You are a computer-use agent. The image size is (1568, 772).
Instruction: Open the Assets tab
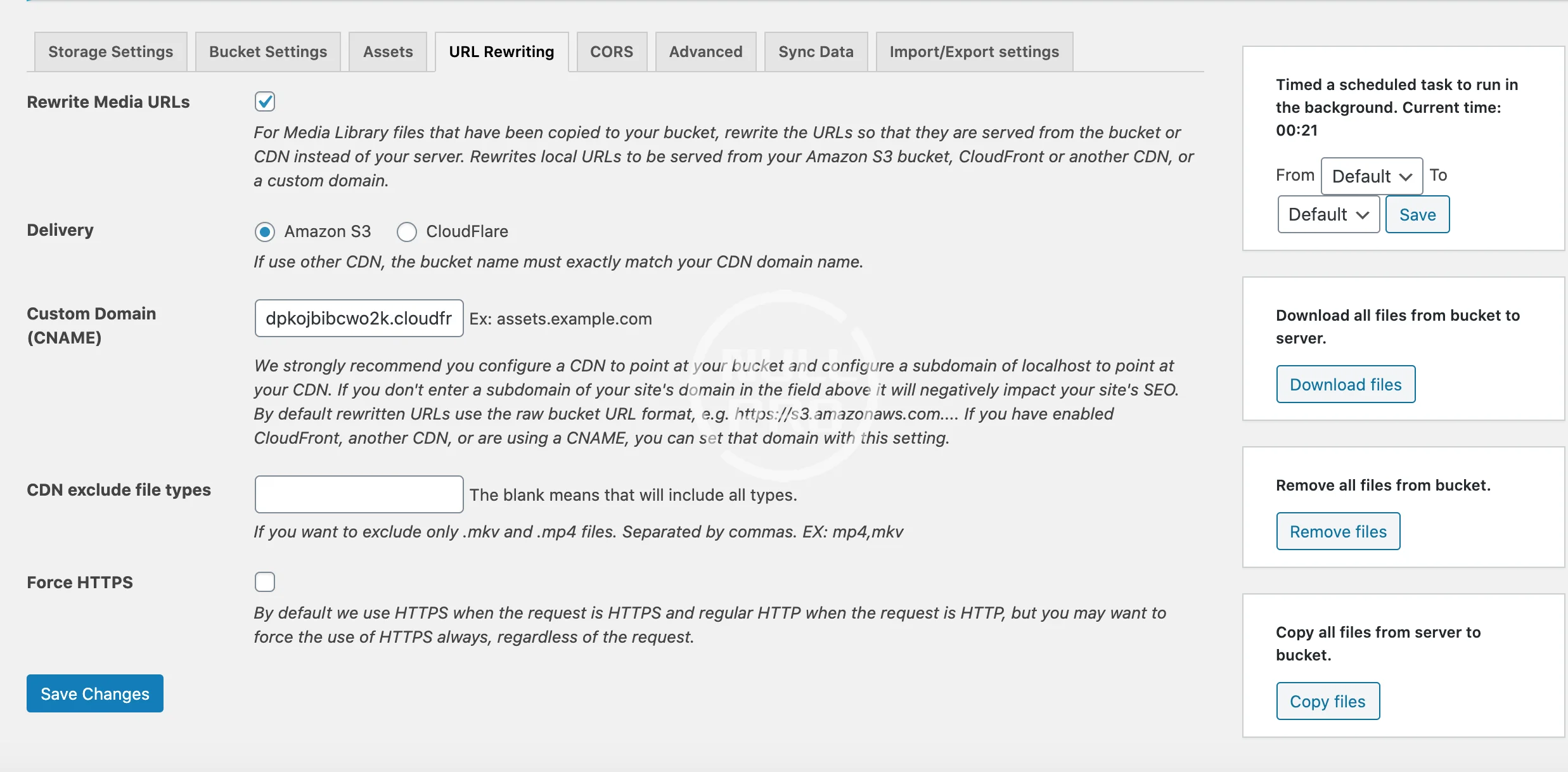388,52
